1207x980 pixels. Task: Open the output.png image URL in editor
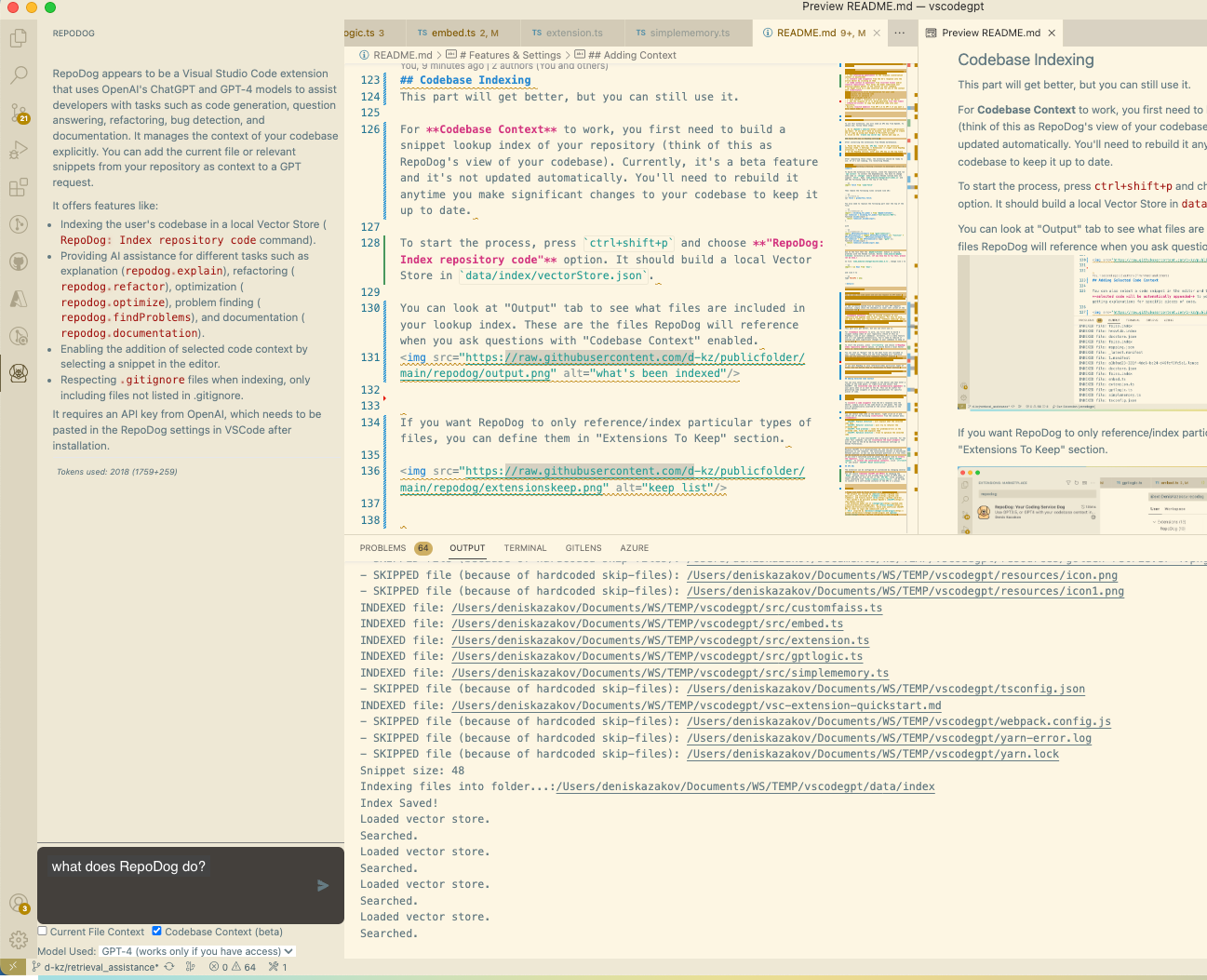pyautogui.click(x=602, y=365)
